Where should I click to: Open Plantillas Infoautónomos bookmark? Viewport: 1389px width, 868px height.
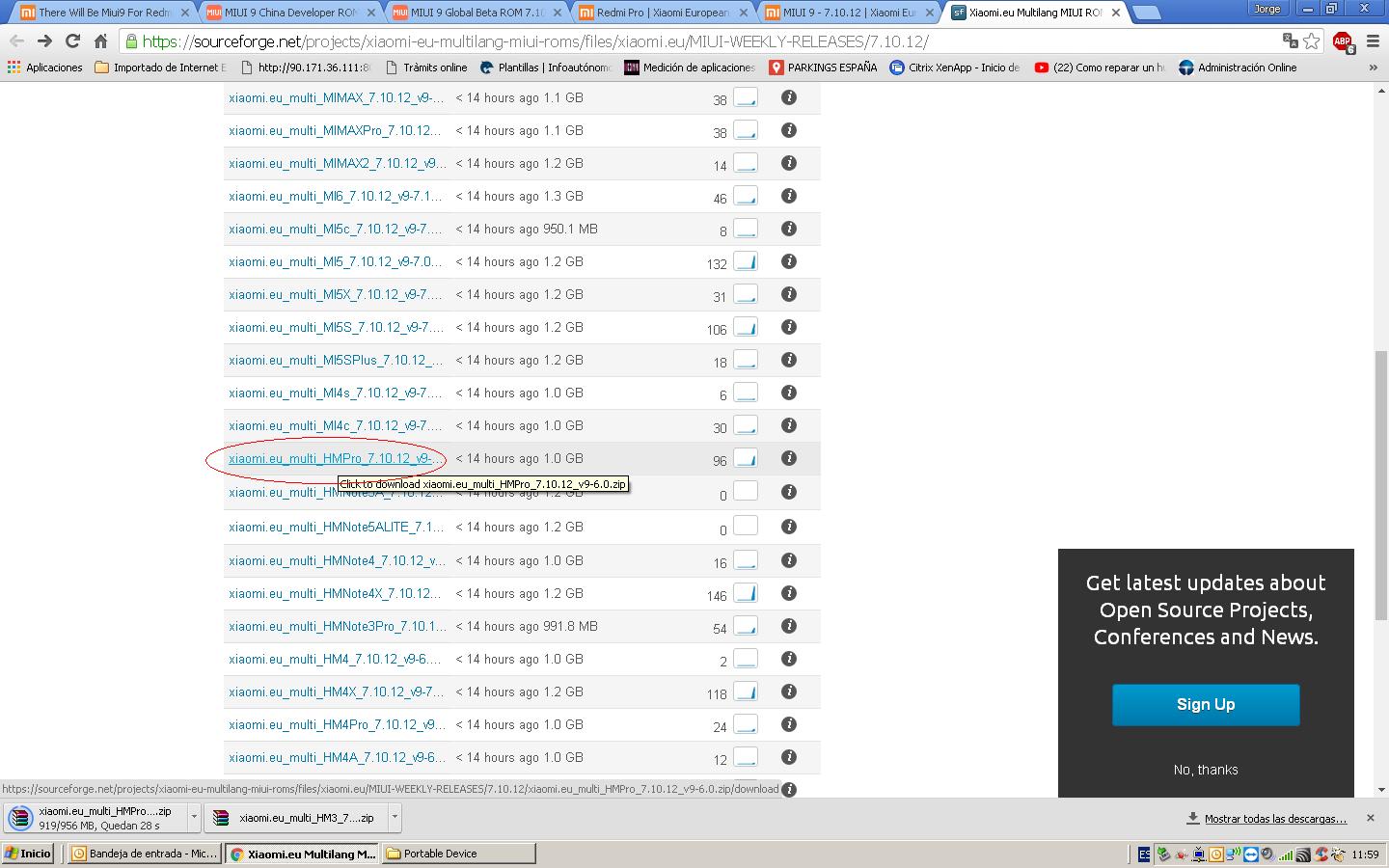click(x=546, y=68)
